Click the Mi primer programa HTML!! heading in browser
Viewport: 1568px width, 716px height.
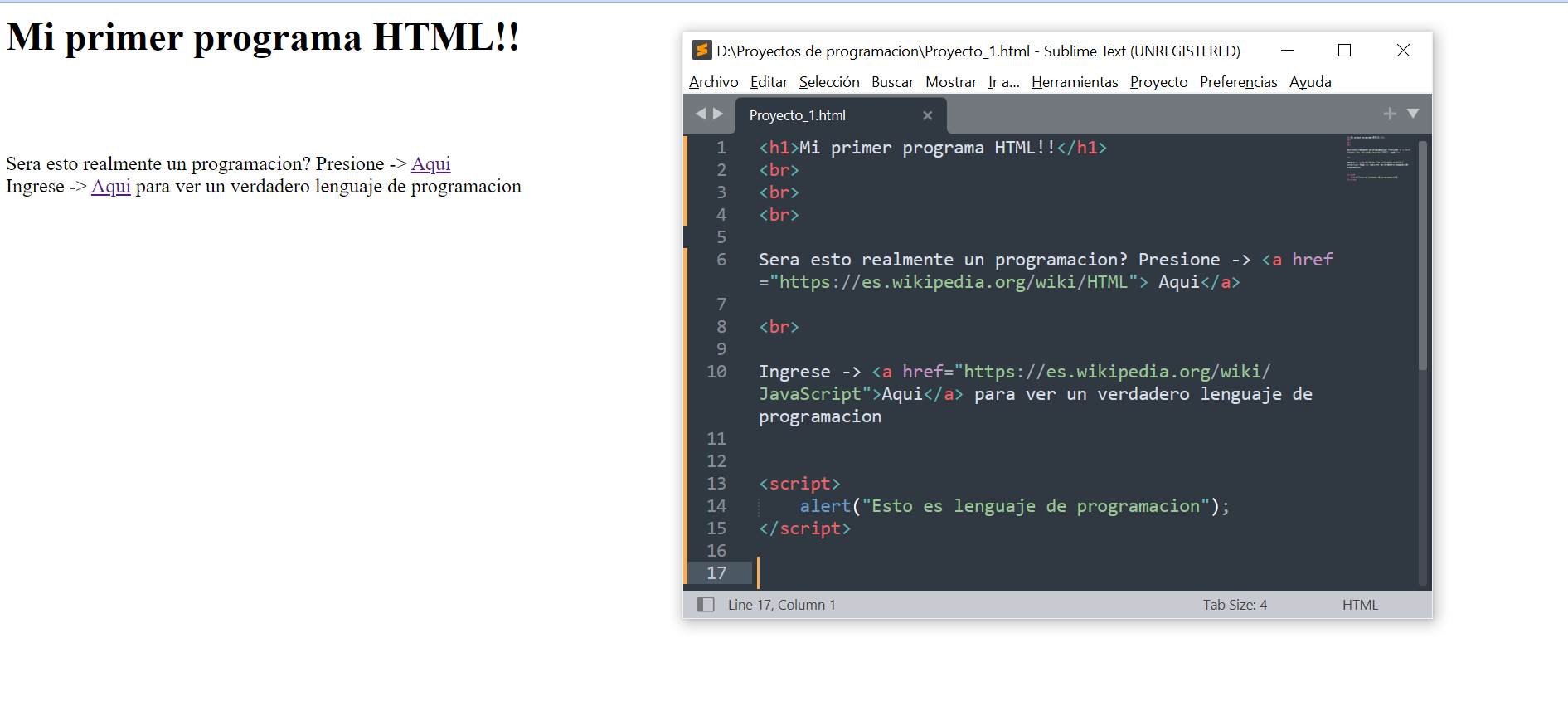[x=263, y=37]
